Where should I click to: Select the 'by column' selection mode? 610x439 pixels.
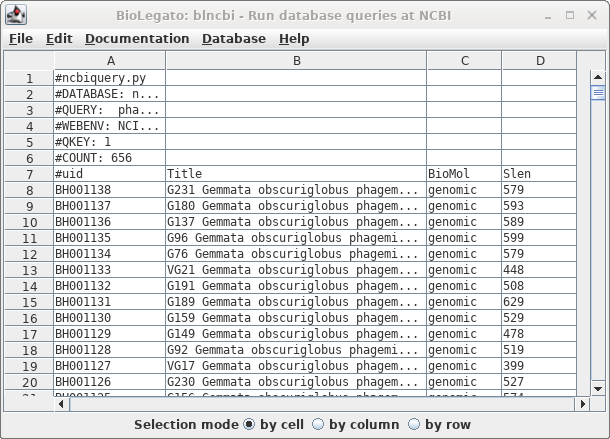[x=318, y=424]
